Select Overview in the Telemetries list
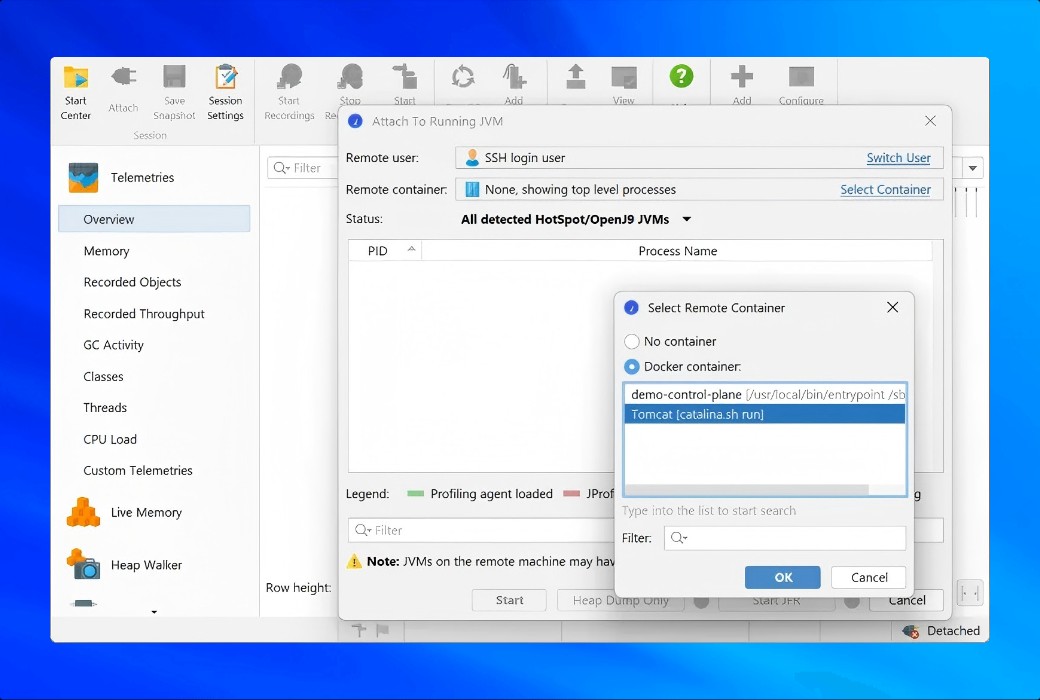The width and height of the screenshot is (1040, 700). pyautogui.click(x=155, y=219)
